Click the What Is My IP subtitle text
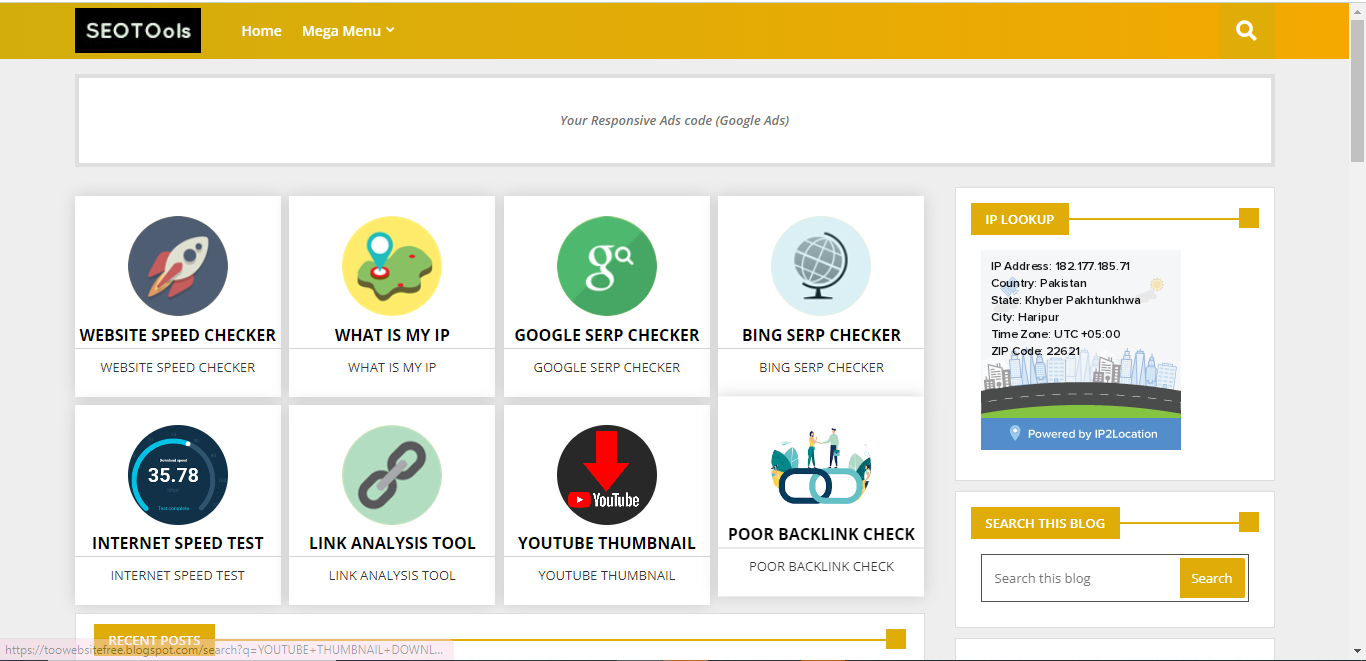Image resolution: width=1366 pixels, height=661 pixels. click(x=392, y=367)
